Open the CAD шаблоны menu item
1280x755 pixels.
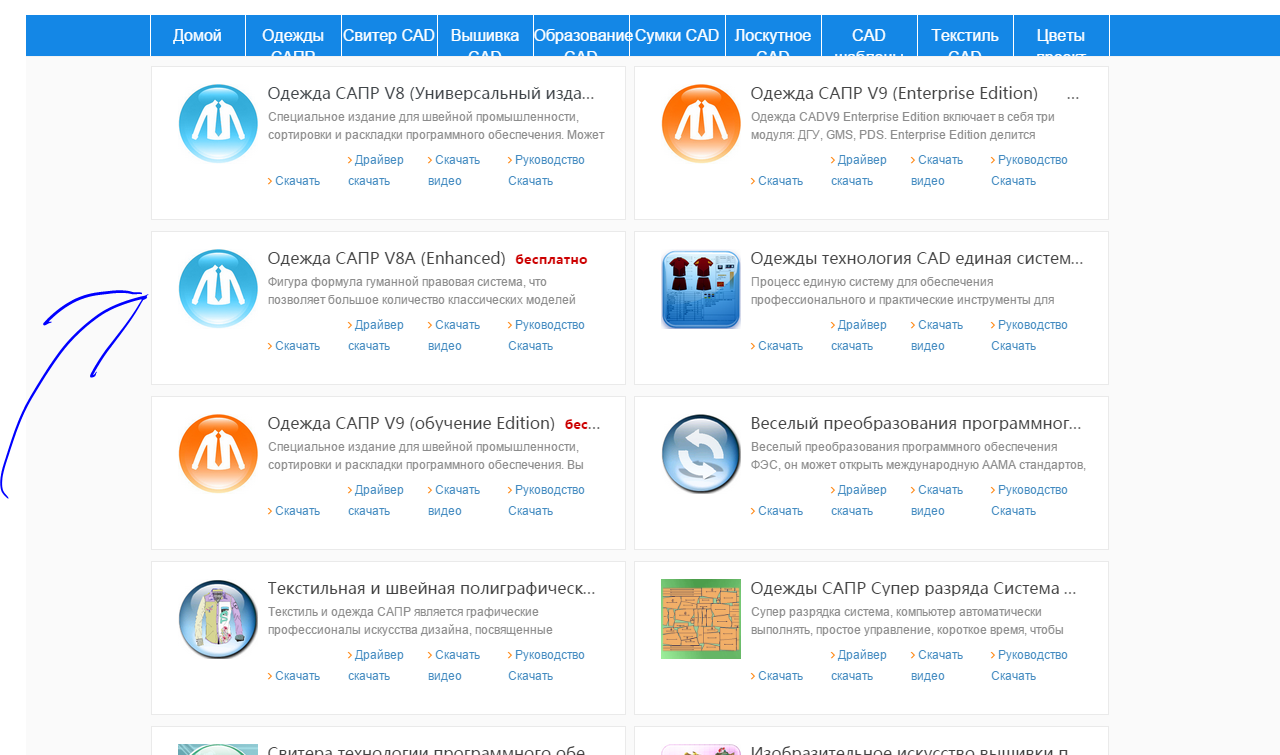pos(869,36)
